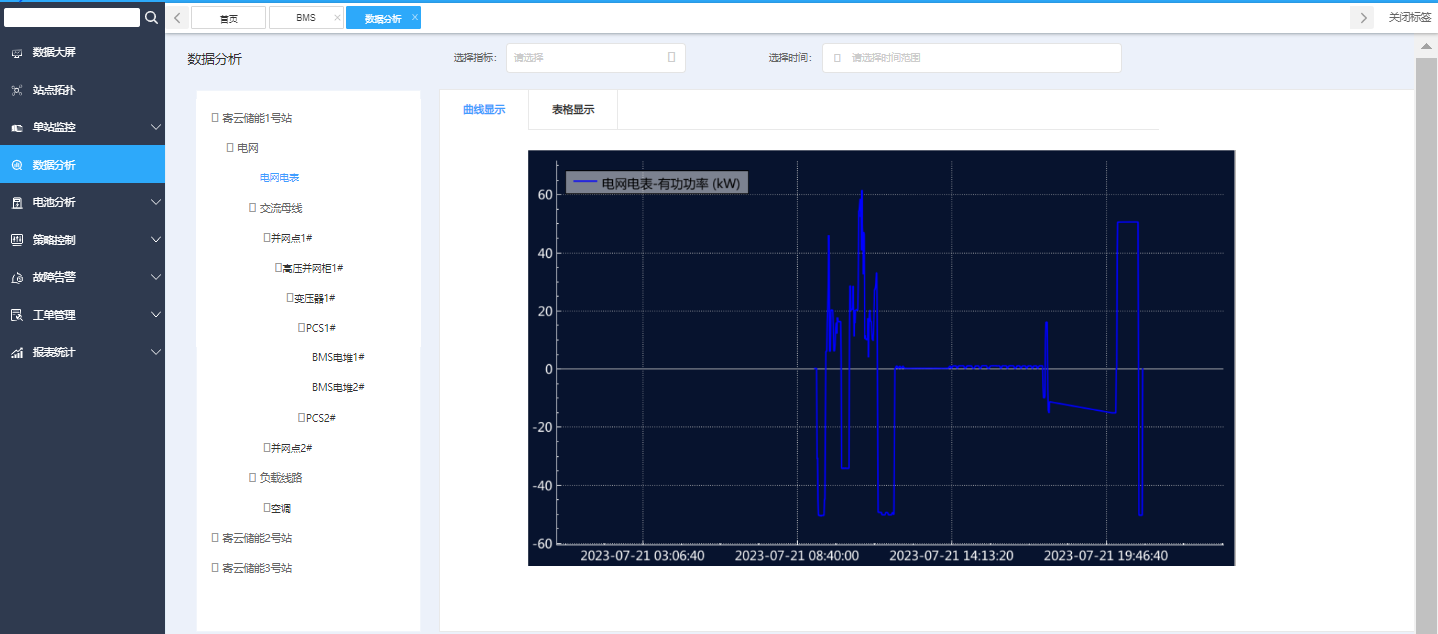Screen dimensions: 1438x634
Task: Click the 故障告警 alarm icon in the sidebar
Action: 17,277
